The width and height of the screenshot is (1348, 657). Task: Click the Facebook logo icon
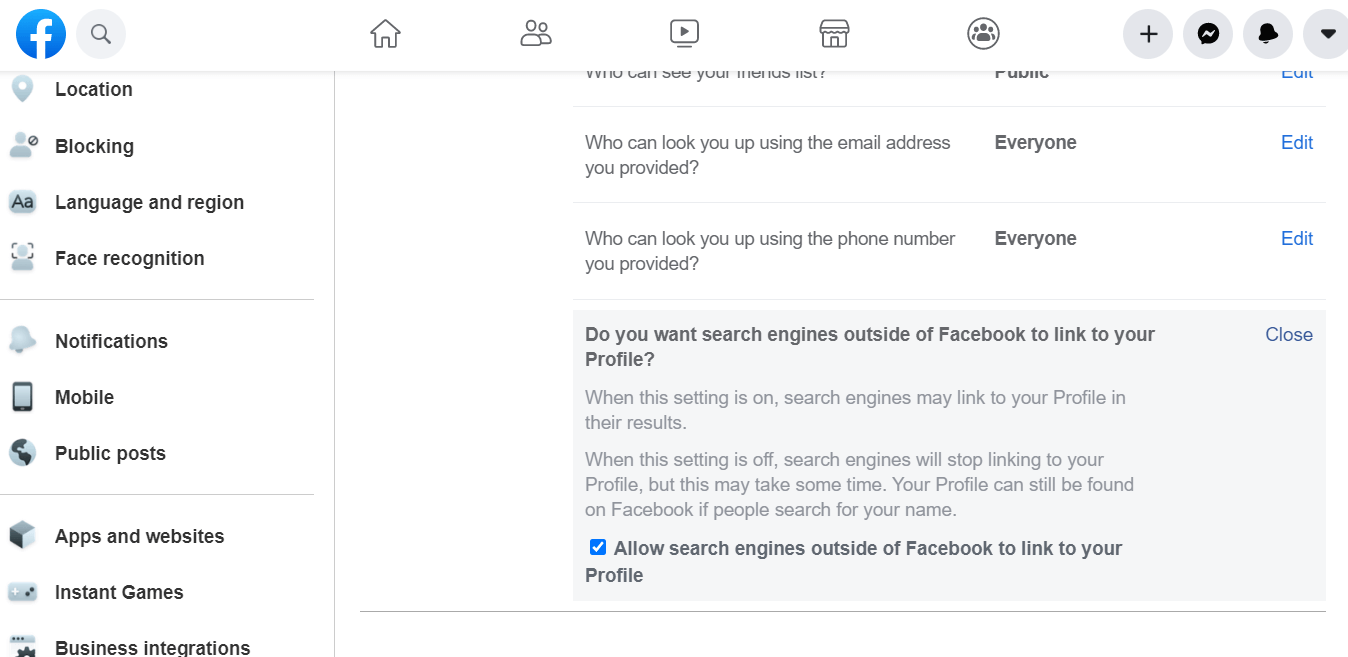[41, 34]
